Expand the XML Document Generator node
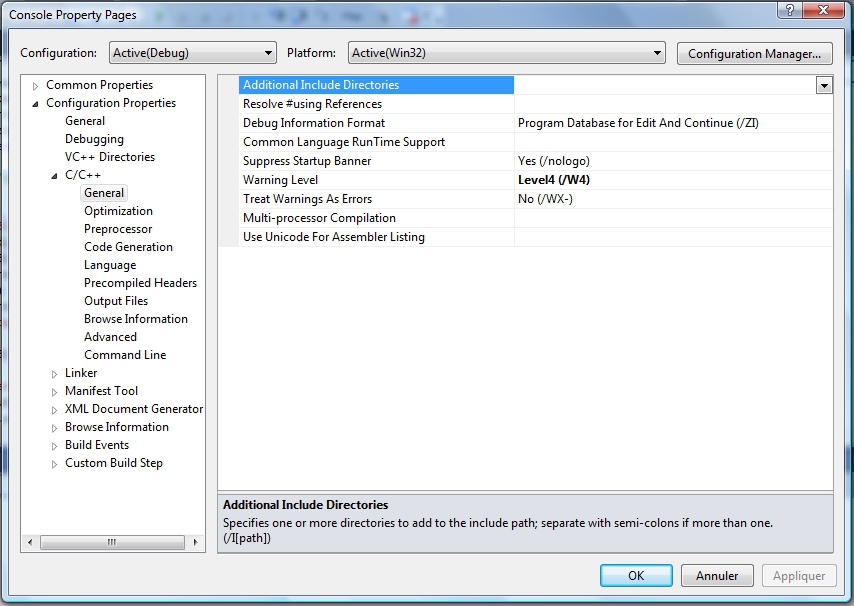 55,410
